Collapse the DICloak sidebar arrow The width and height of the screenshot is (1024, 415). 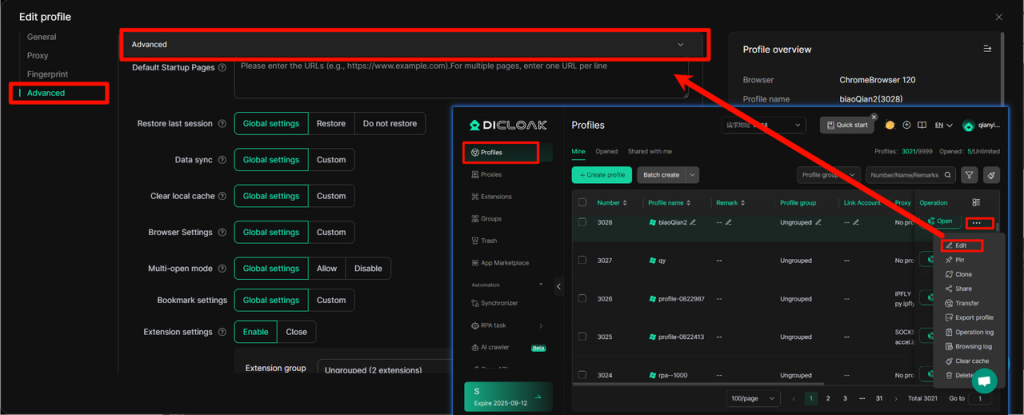tap(559, 286)
